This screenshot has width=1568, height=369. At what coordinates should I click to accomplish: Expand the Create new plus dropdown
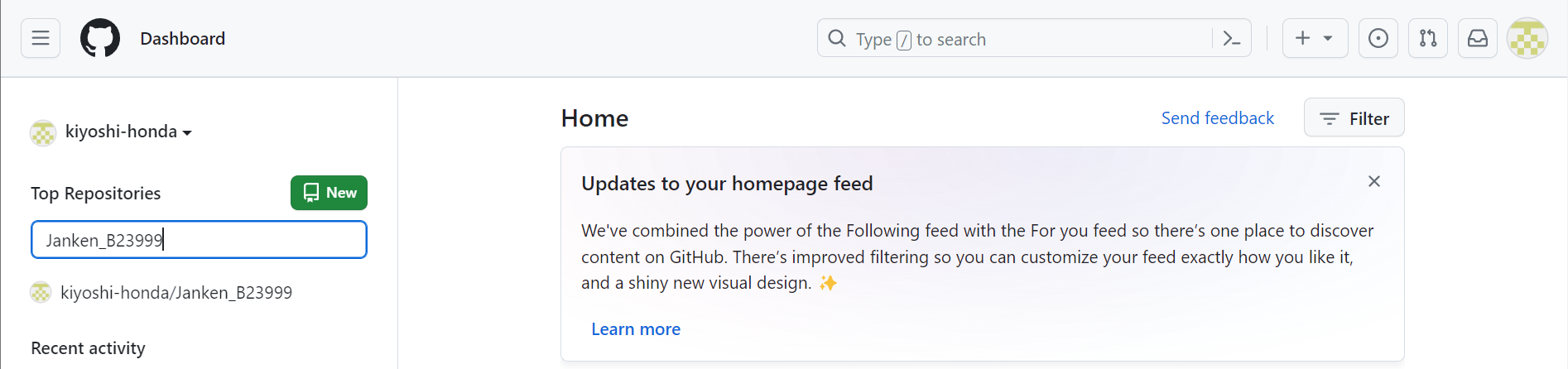pos(1315,38)
